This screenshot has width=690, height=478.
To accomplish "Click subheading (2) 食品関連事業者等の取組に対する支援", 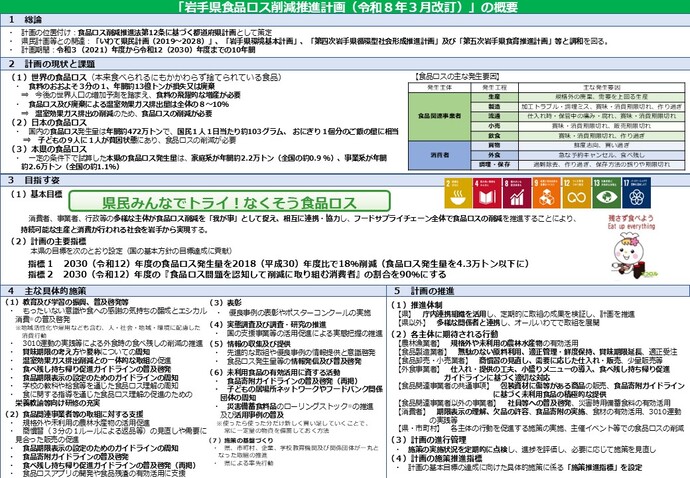I will pos(74,414).
